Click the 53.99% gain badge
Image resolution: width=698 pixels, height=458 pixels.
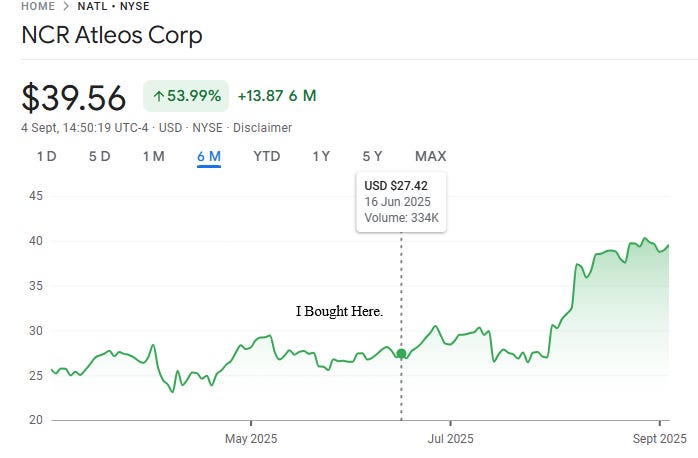[x=186, y=96]
